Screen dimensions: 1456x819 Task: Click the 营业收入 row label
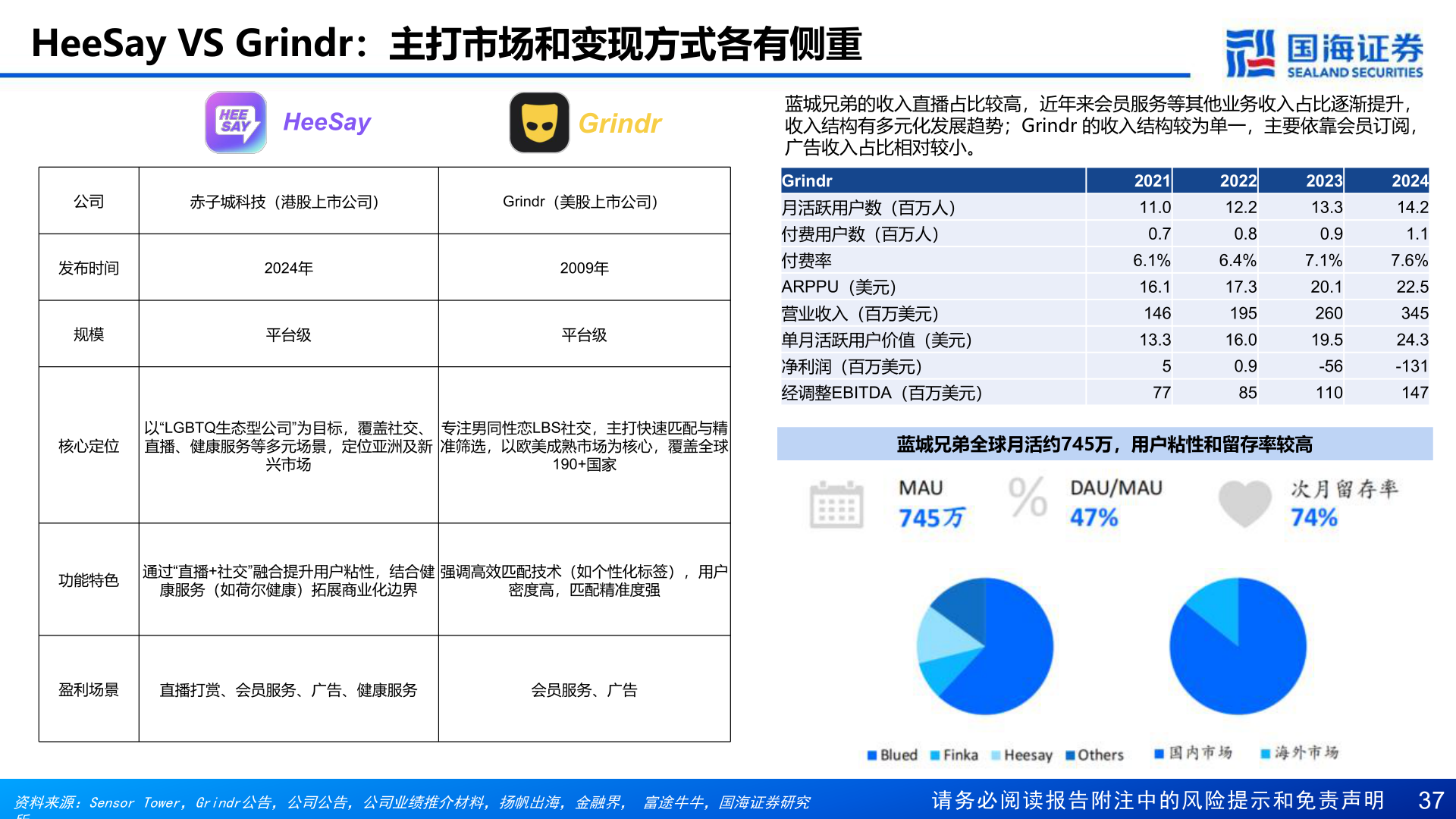(x=860, y=313)
